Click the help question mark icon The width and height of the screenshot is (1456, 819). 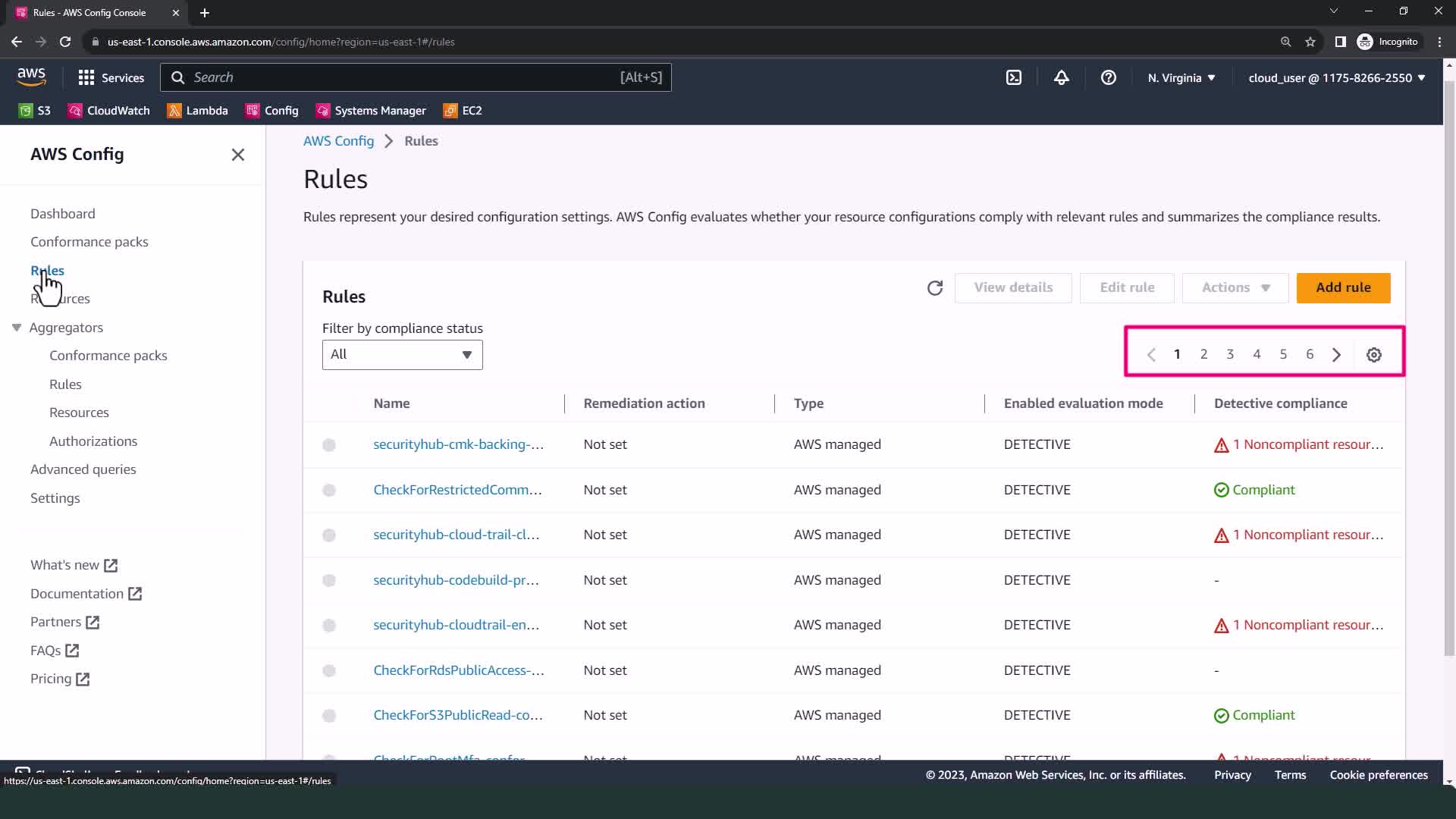tap(1108, 77)
